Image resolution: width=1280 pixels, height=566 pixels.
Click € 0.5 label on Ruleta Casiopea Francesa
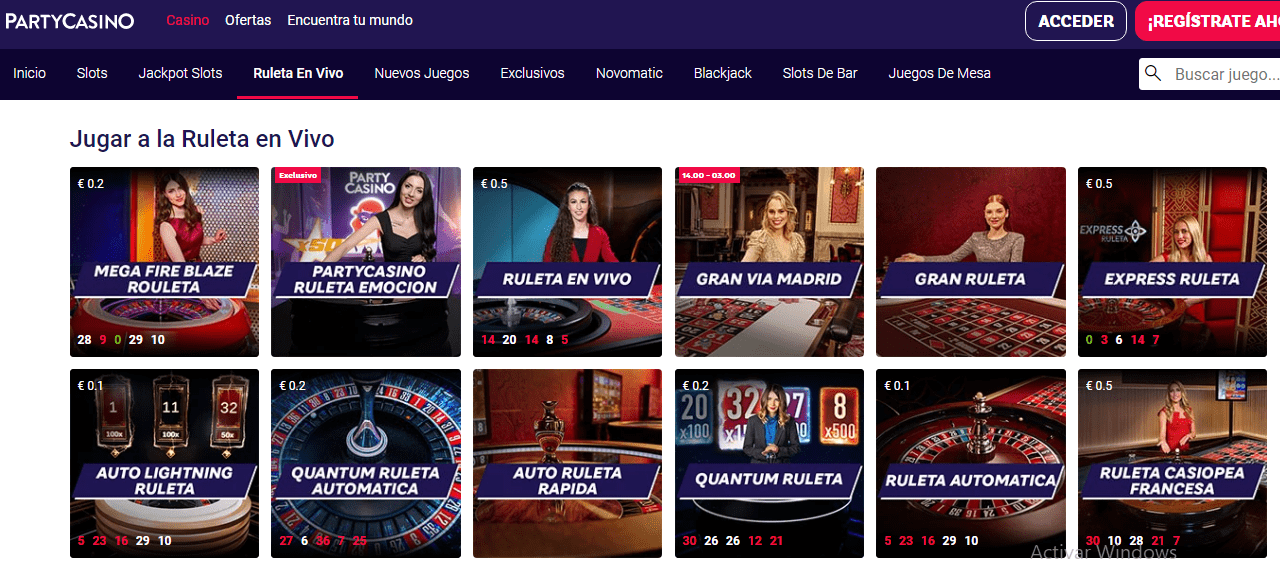click(1099, 385)
